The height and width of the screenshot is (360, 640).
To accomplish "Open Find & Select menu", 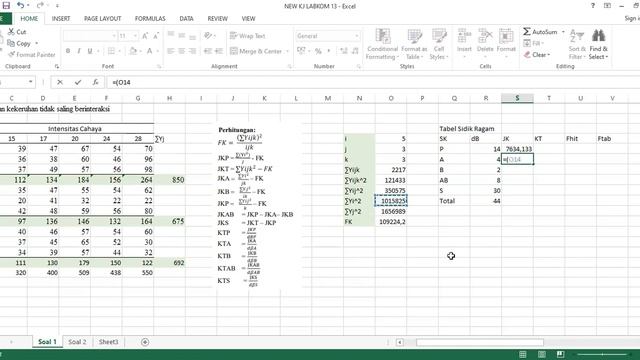I will tap(598, 44).
